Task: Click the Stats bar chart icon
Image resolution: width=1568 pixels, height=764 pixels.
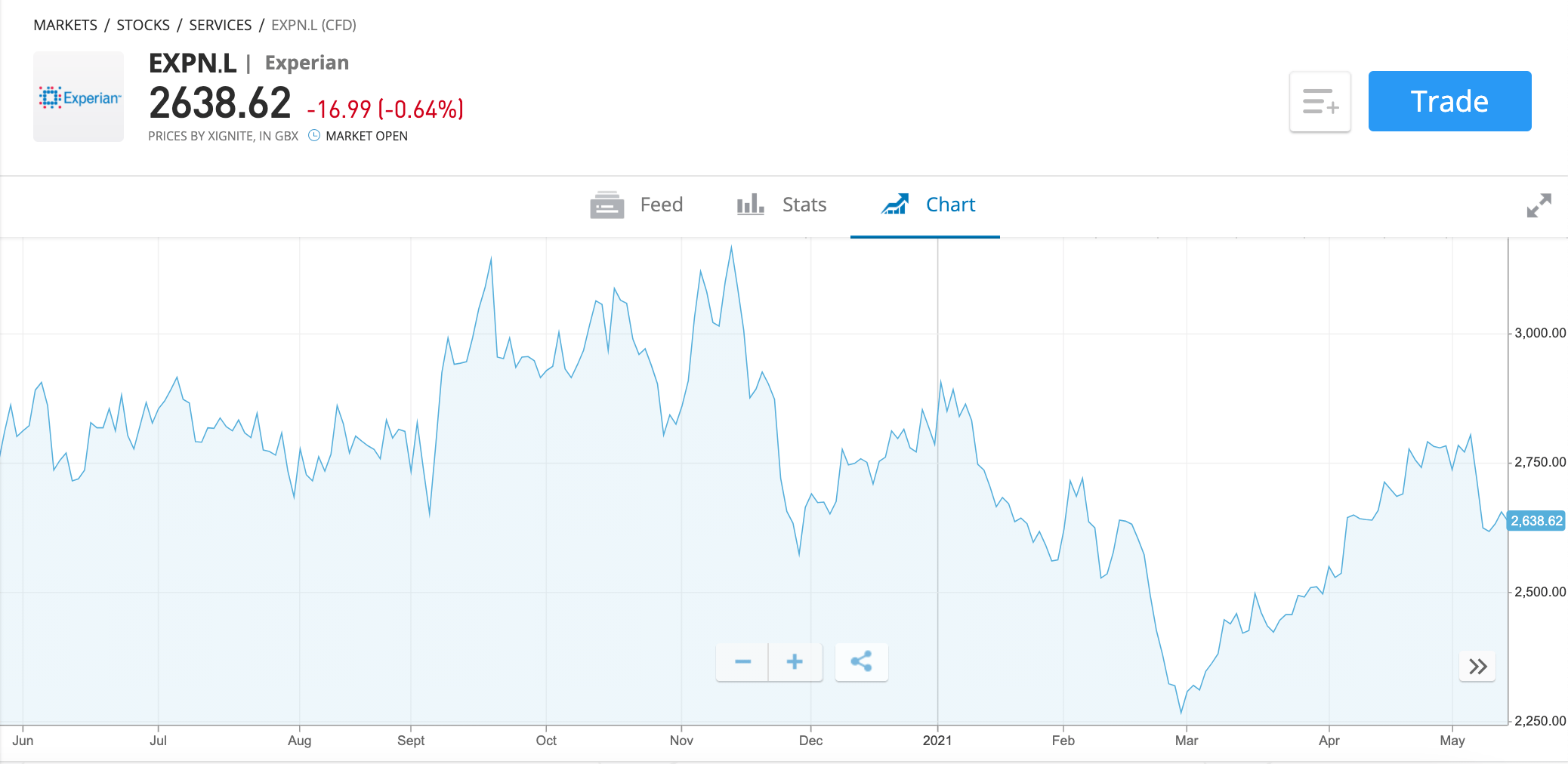Action: click(x=751, y=205)
